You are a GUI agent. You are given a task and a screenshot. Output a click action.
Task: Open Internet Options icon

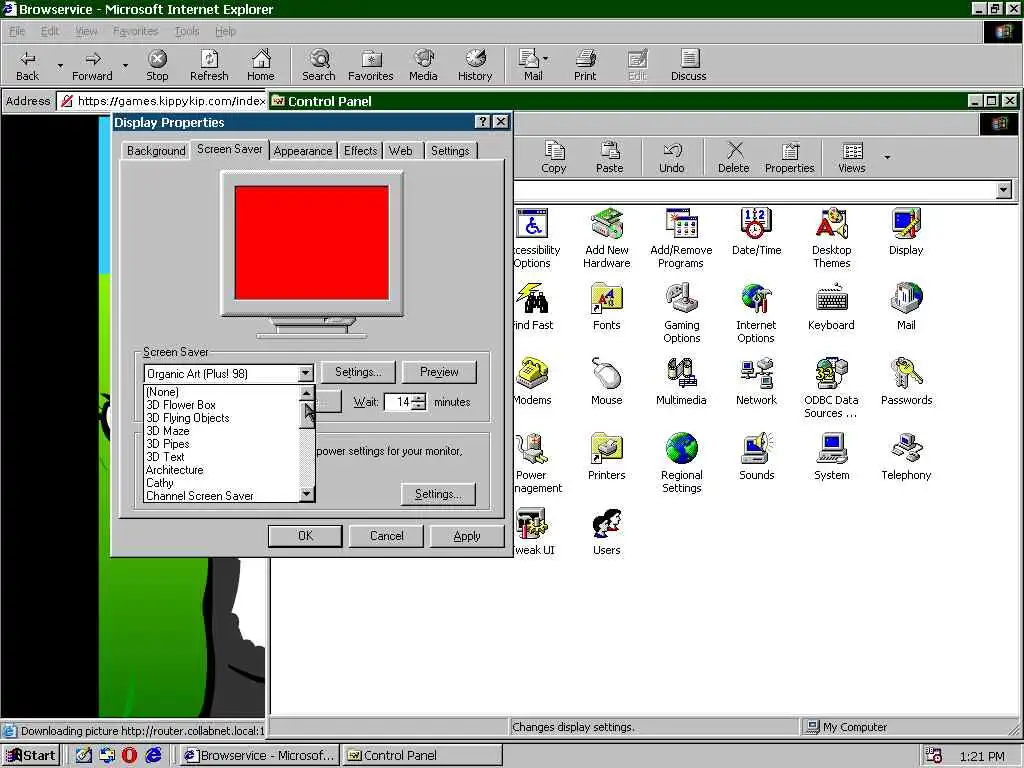pos(756,313)
